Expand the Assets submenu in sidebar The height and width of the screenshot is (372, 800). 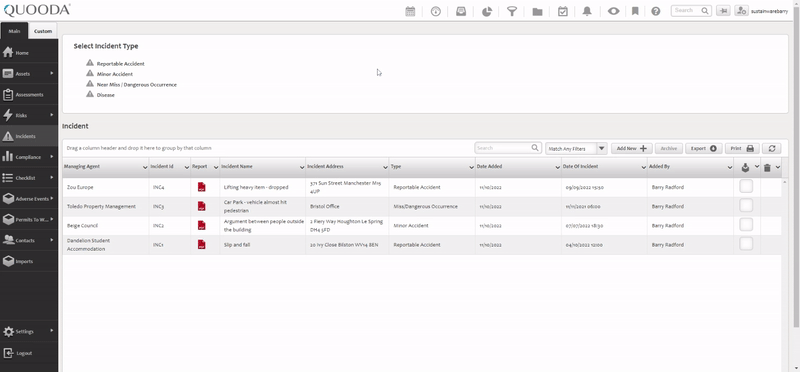[52, 73]
